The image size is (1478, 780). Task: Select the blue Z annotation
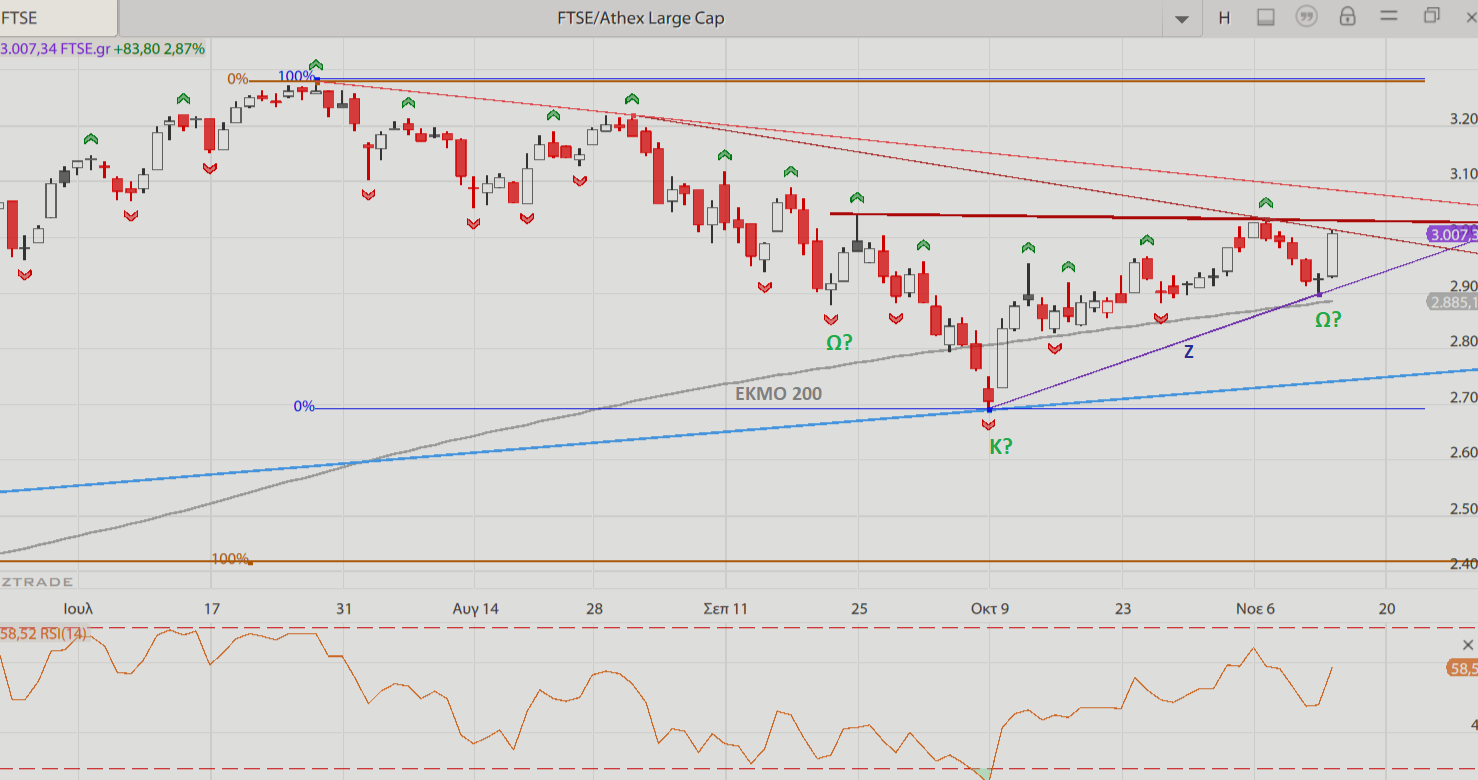[x=1189, y=351]
